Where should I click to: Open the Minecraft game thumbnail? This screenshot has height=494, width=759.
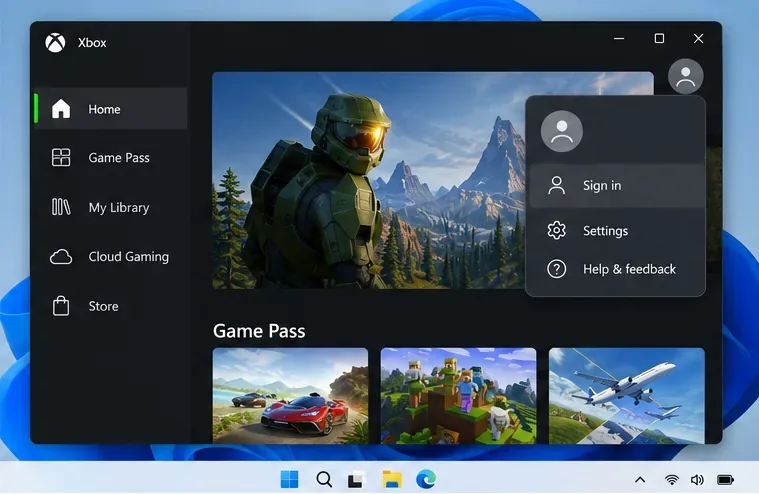coord(458,395)
